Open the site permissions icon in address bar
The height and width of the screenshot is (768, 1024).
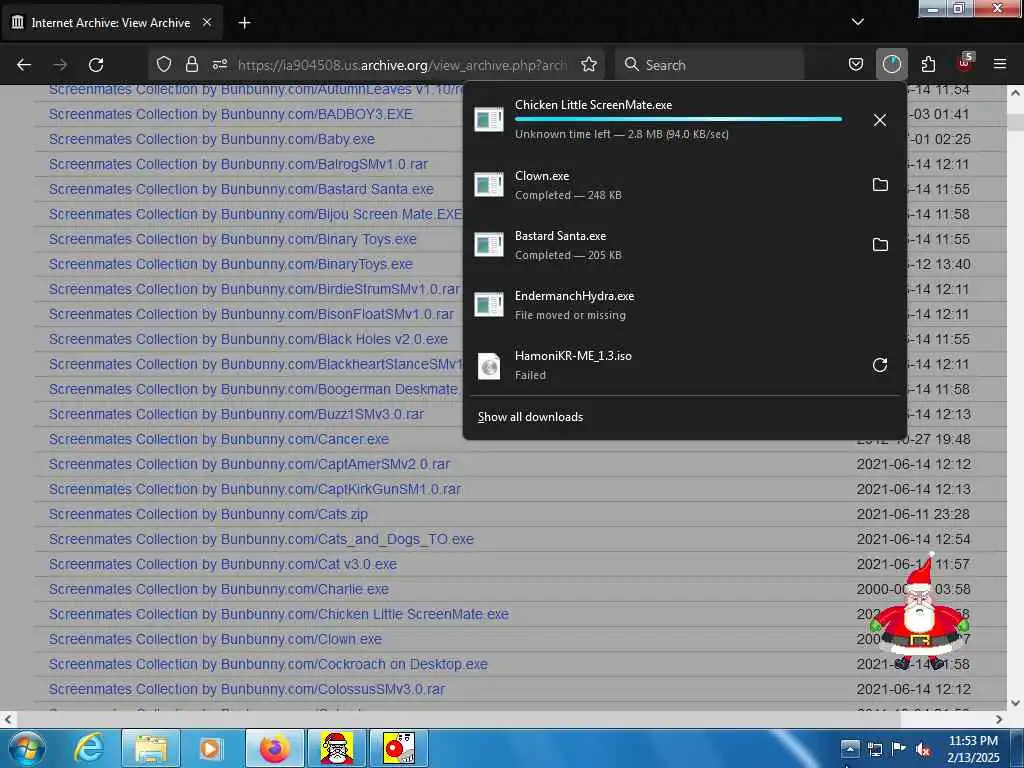click(219, 64)
